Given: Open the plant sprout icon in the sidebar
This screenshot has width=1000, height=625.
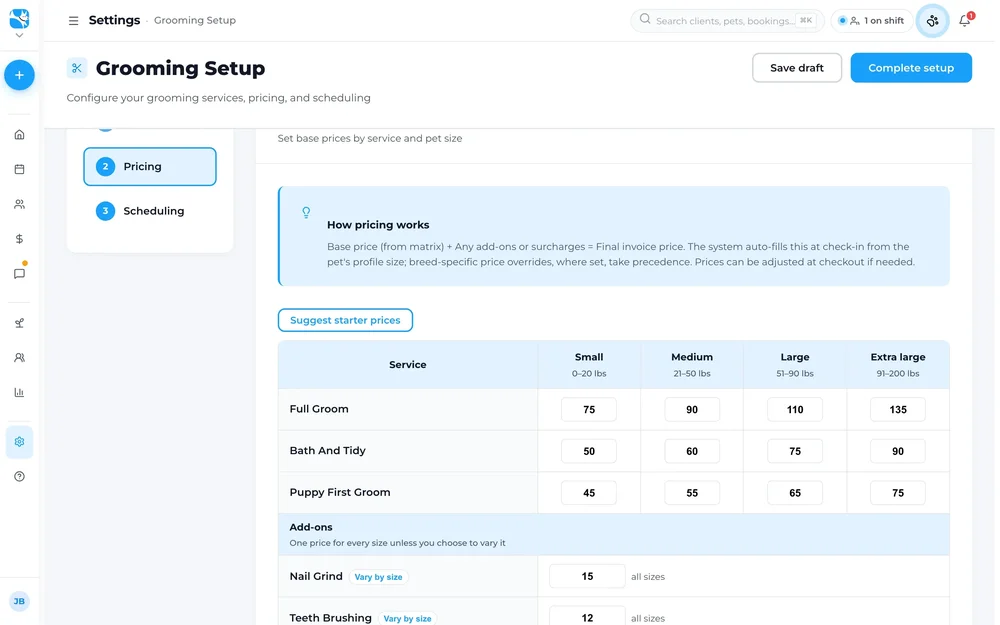Looking at the screenshot, I should [19, 323].
